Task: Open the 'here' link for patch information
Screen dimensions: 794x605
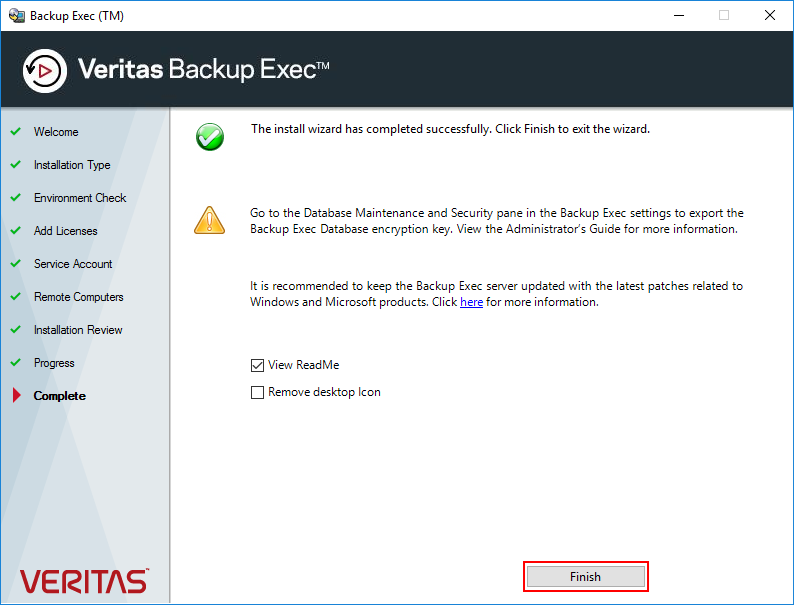Action: click(471, 302)
